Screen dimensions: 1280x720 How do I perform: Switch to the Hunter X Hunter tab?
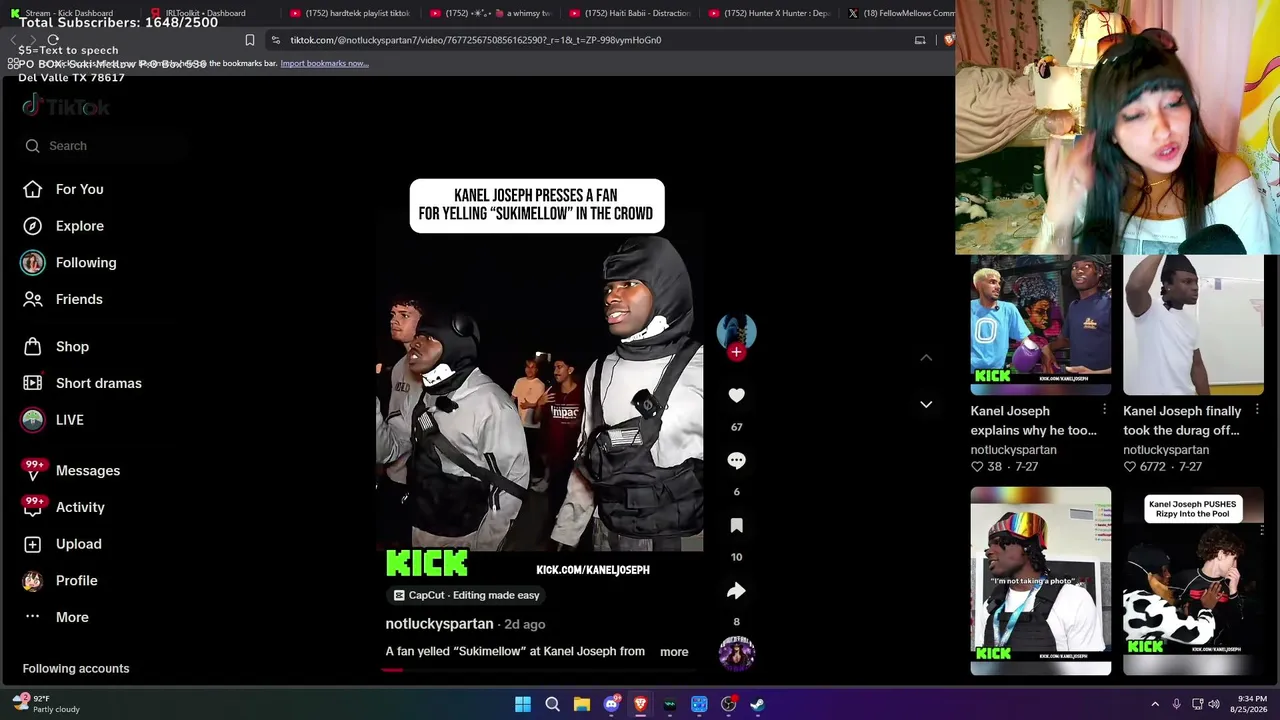pyautogui.click(x=768, y=13)
